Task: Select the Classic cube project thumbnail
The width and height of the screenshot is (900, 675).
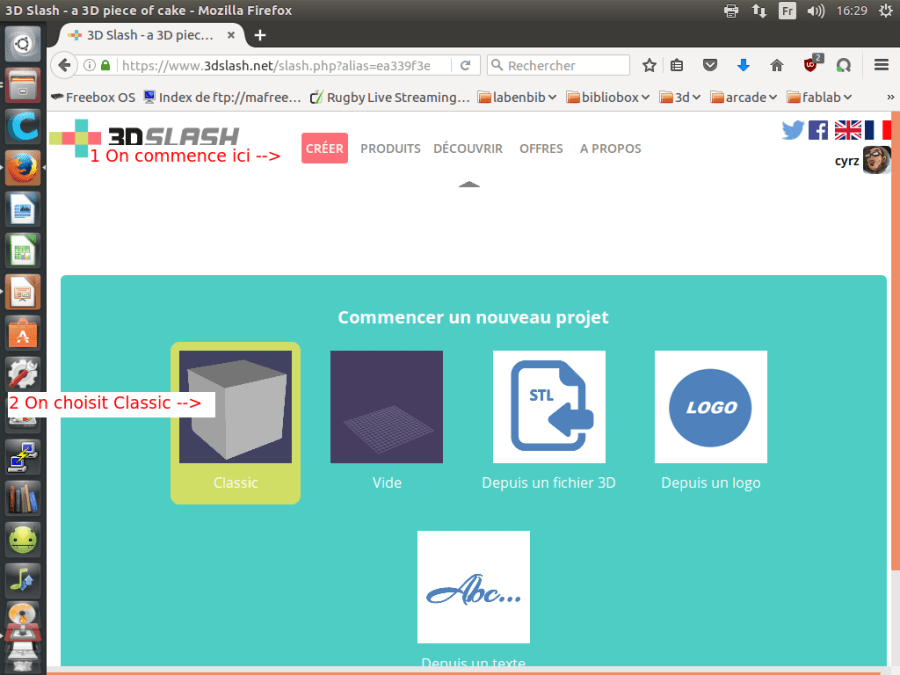Action: click(x=235, y=407)
